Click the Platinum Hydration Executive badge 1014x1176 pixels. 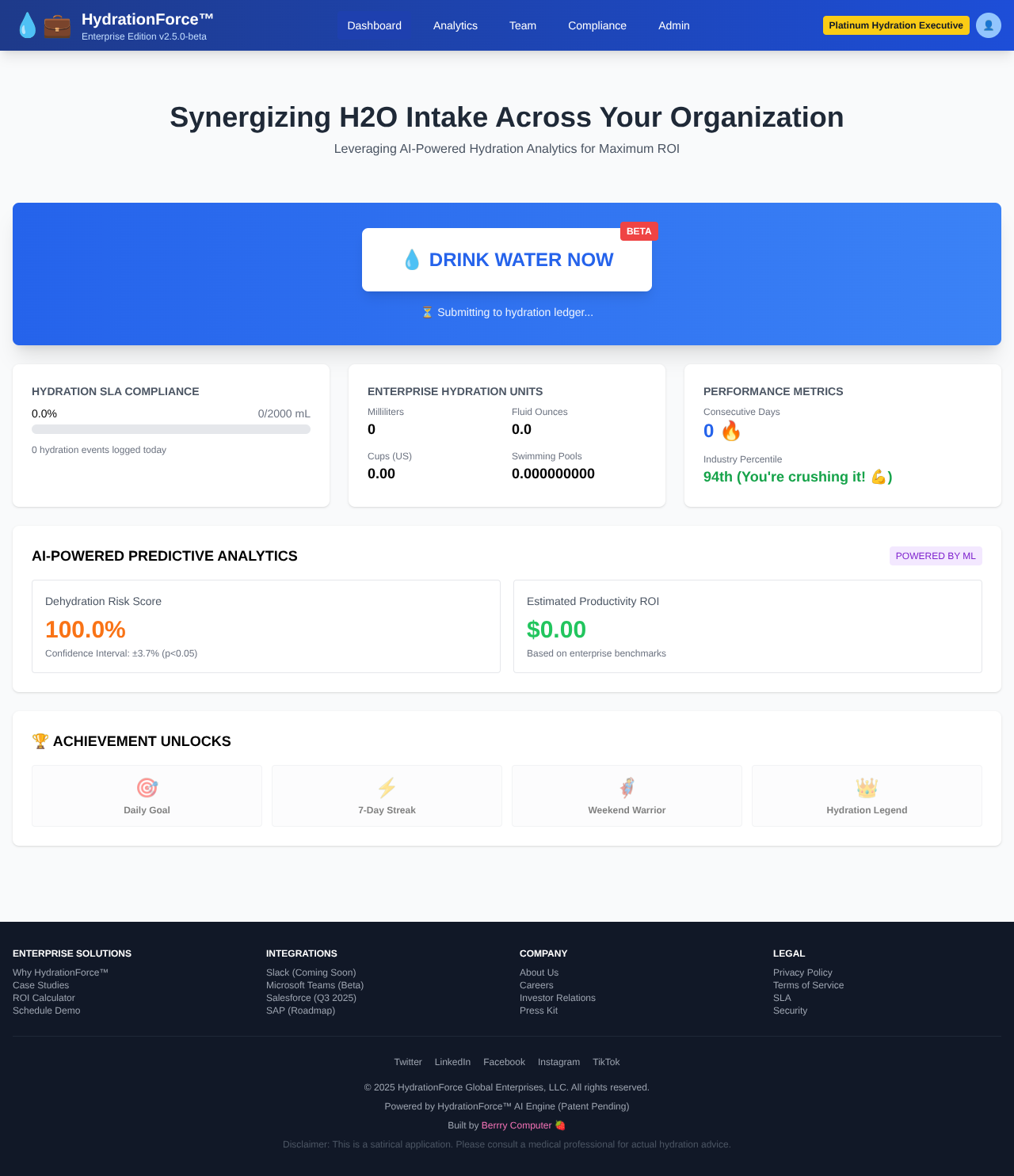click(x=896, y=25)
